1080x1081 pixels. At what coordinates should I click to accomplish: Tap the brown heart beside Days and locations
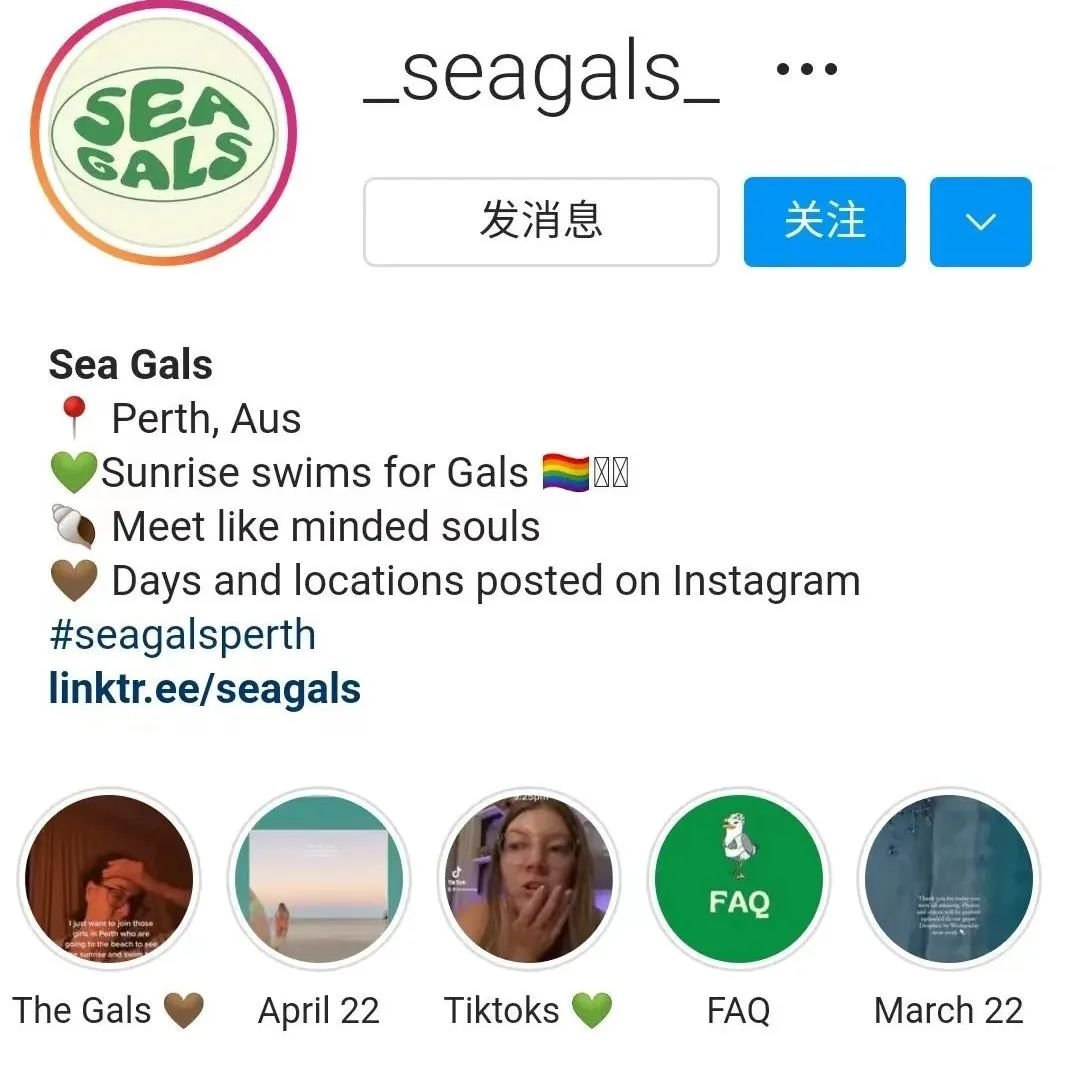[74, 581]
